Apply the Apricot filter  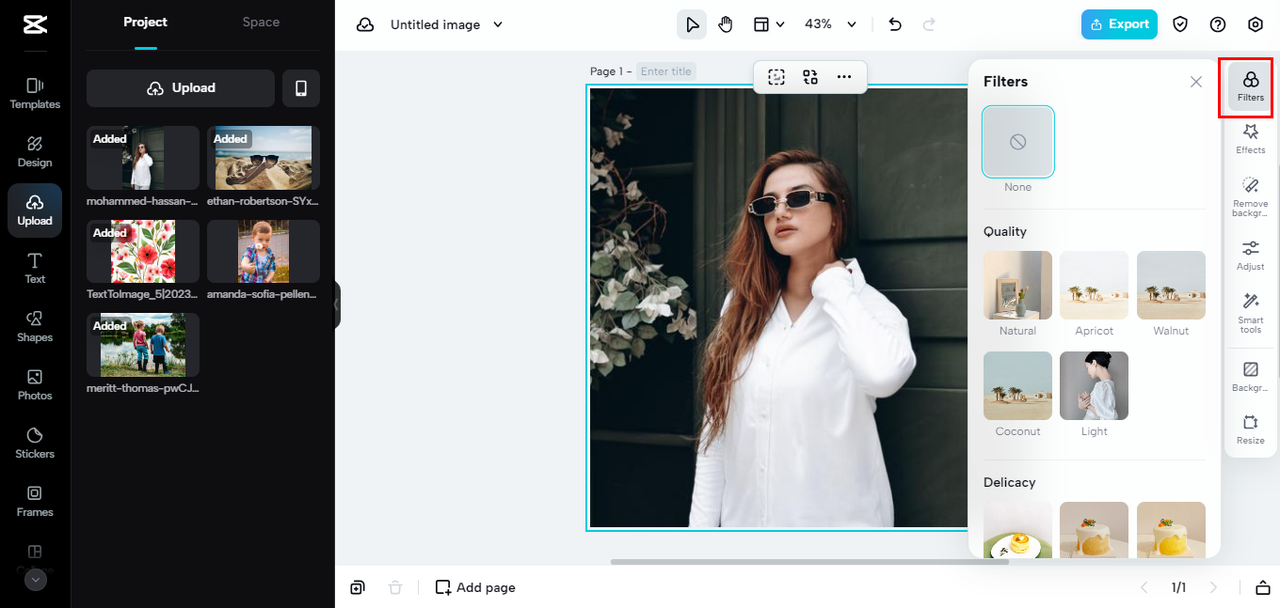click(x=1094, y=285)
